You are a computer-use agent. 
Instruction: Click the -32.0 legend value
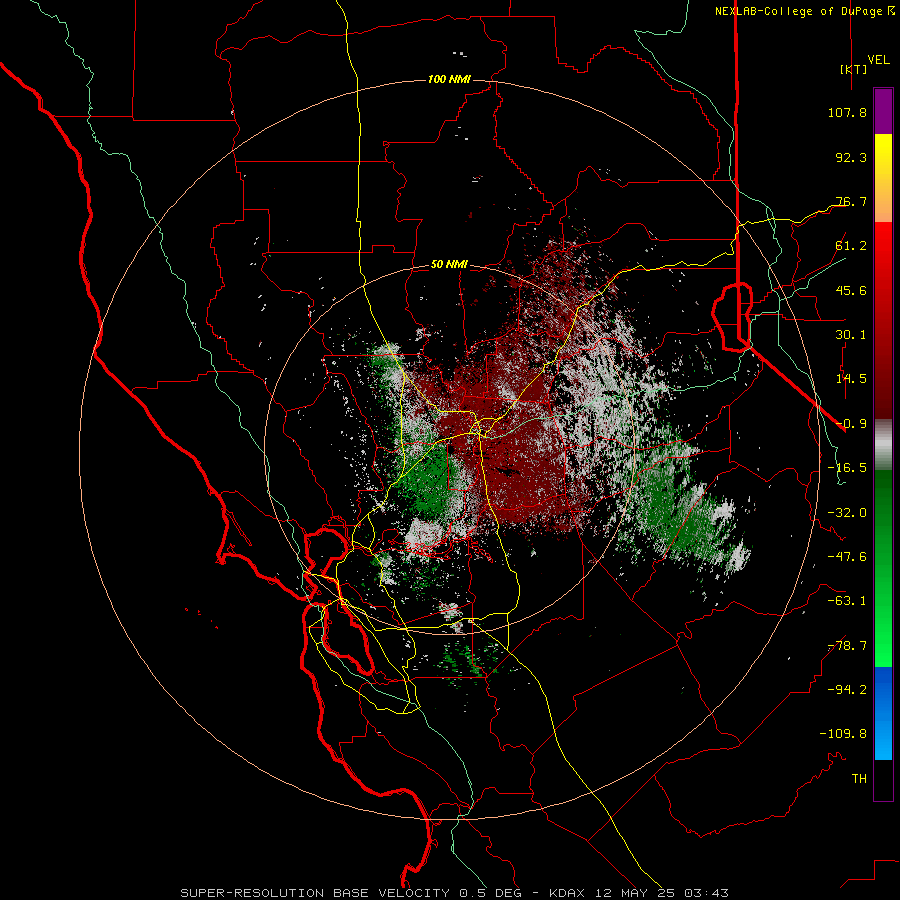tap(847, 513)
